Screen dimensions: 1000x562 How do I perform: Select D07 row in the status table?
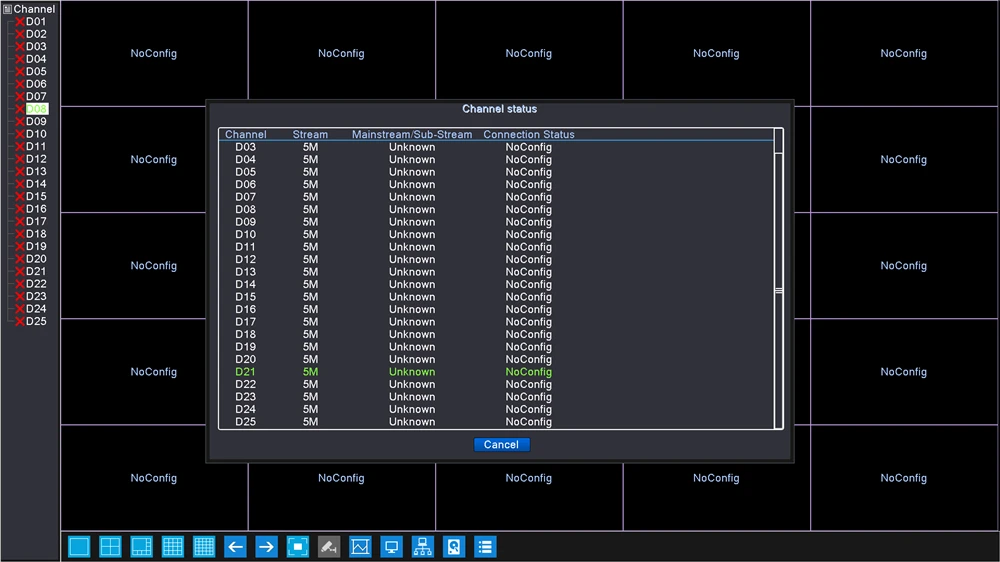tap(496, 197)
